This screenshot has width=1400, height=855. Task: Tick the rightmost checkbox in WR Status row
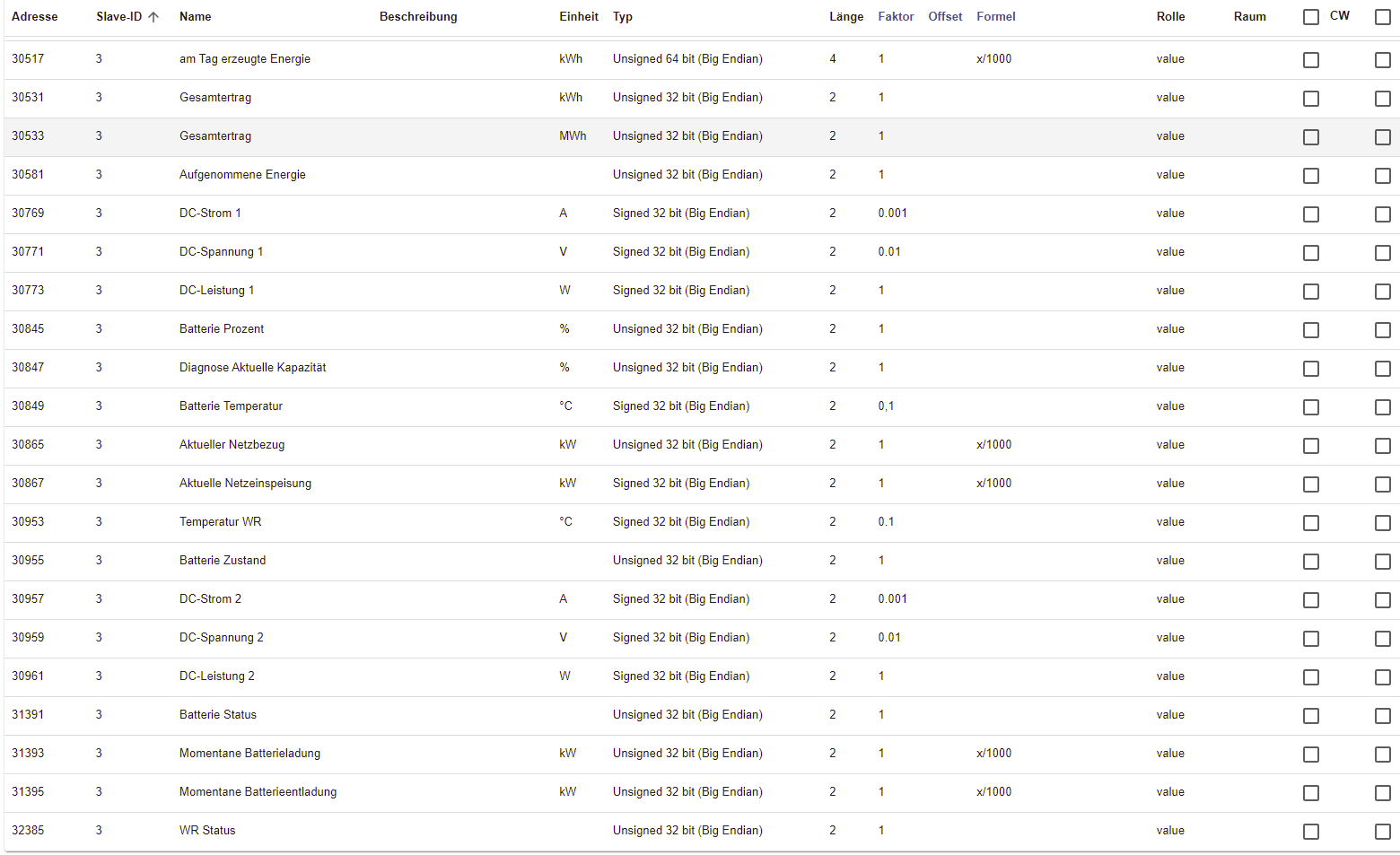[x=1383, y=832]
